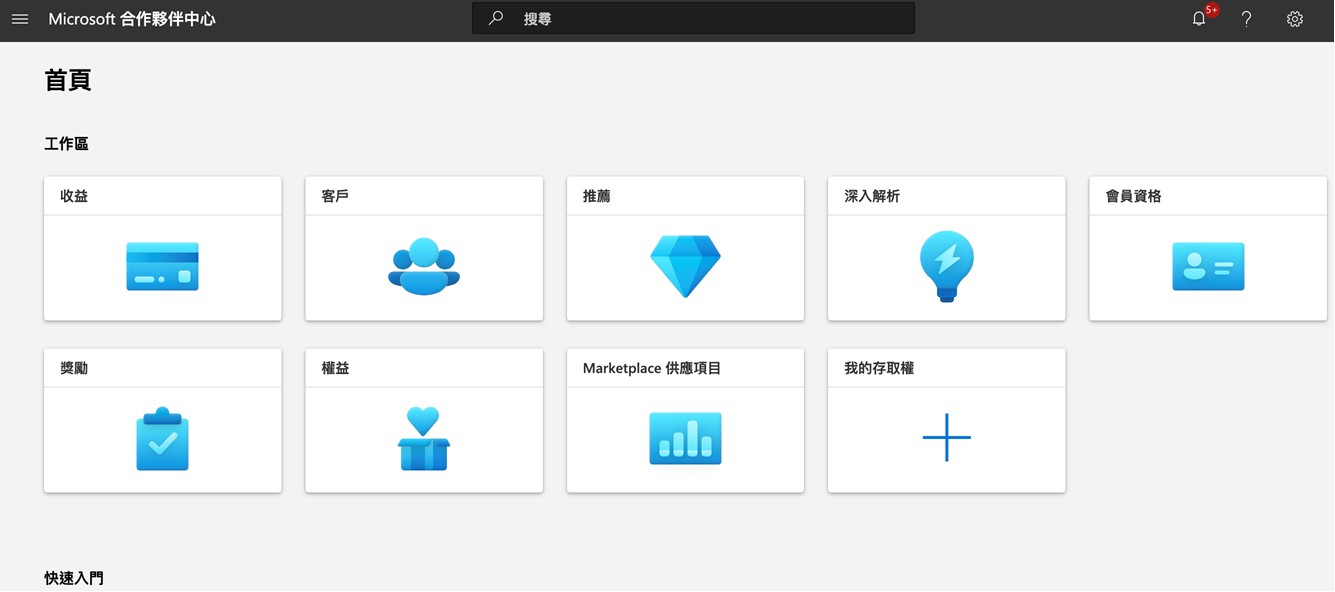Select the 我的存取權 tile heading
Image resolution: width=1335 pixels, height=592 pixels.
(x=878, y=368)
